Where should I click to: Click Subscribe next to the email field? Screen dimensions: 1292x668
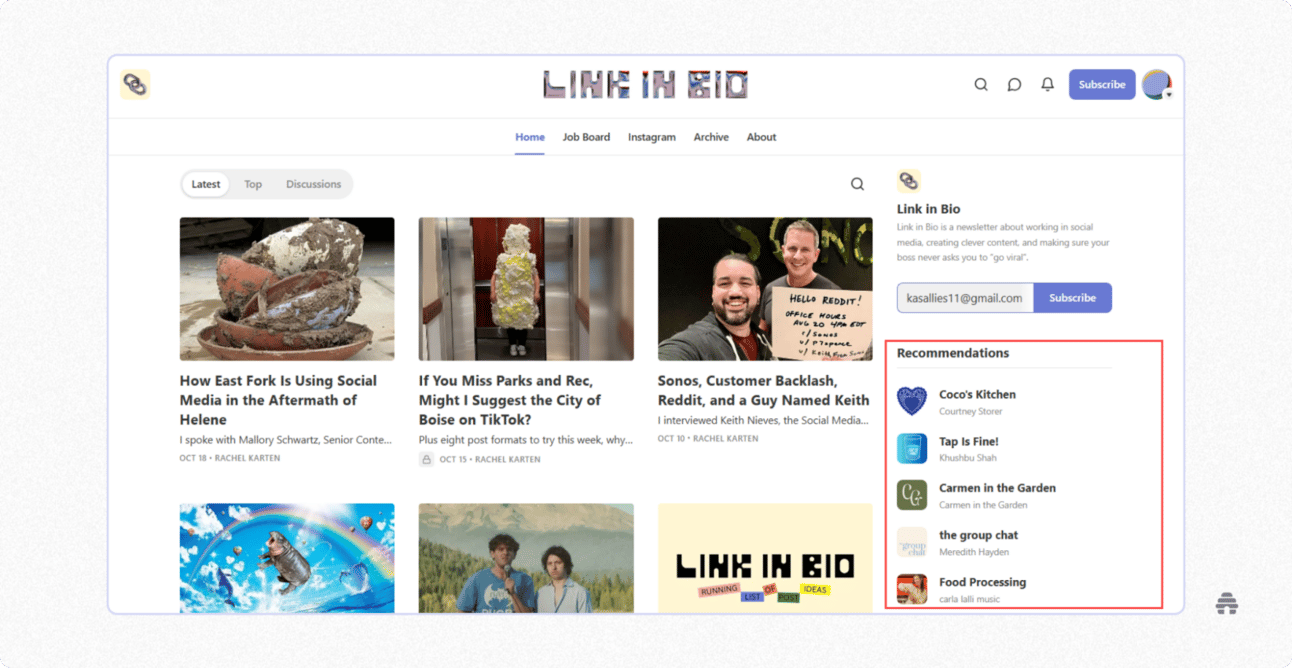click(1072, 297)
